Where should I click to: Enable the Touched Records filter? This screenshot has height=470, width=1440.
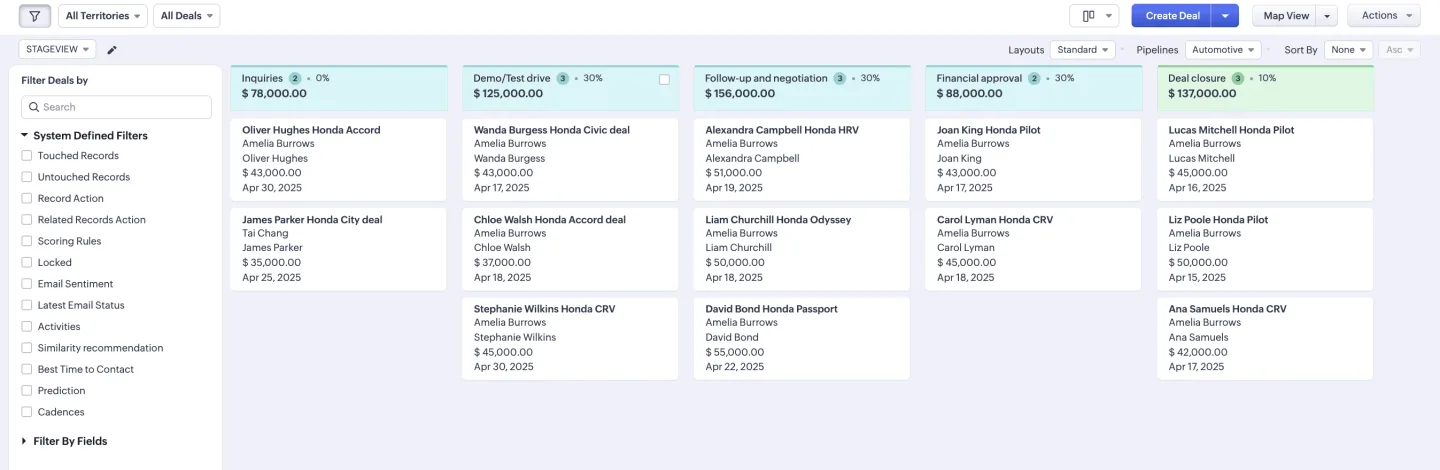(x=27, y=156)
